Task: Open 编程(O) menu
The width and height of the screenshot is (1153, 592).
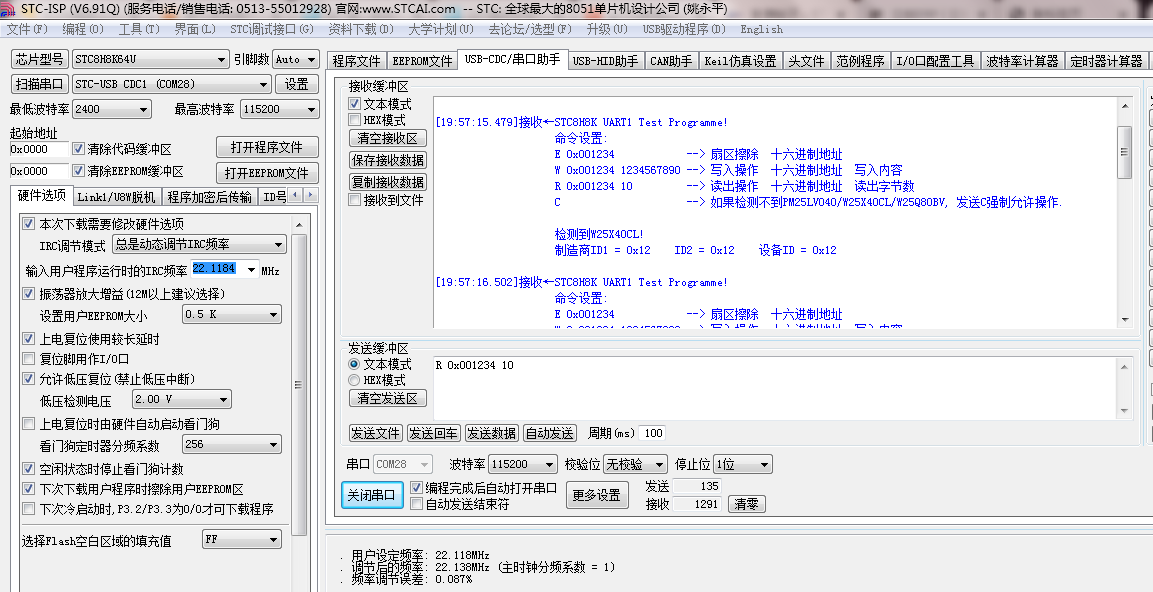Action: click(x=83, y=29)
